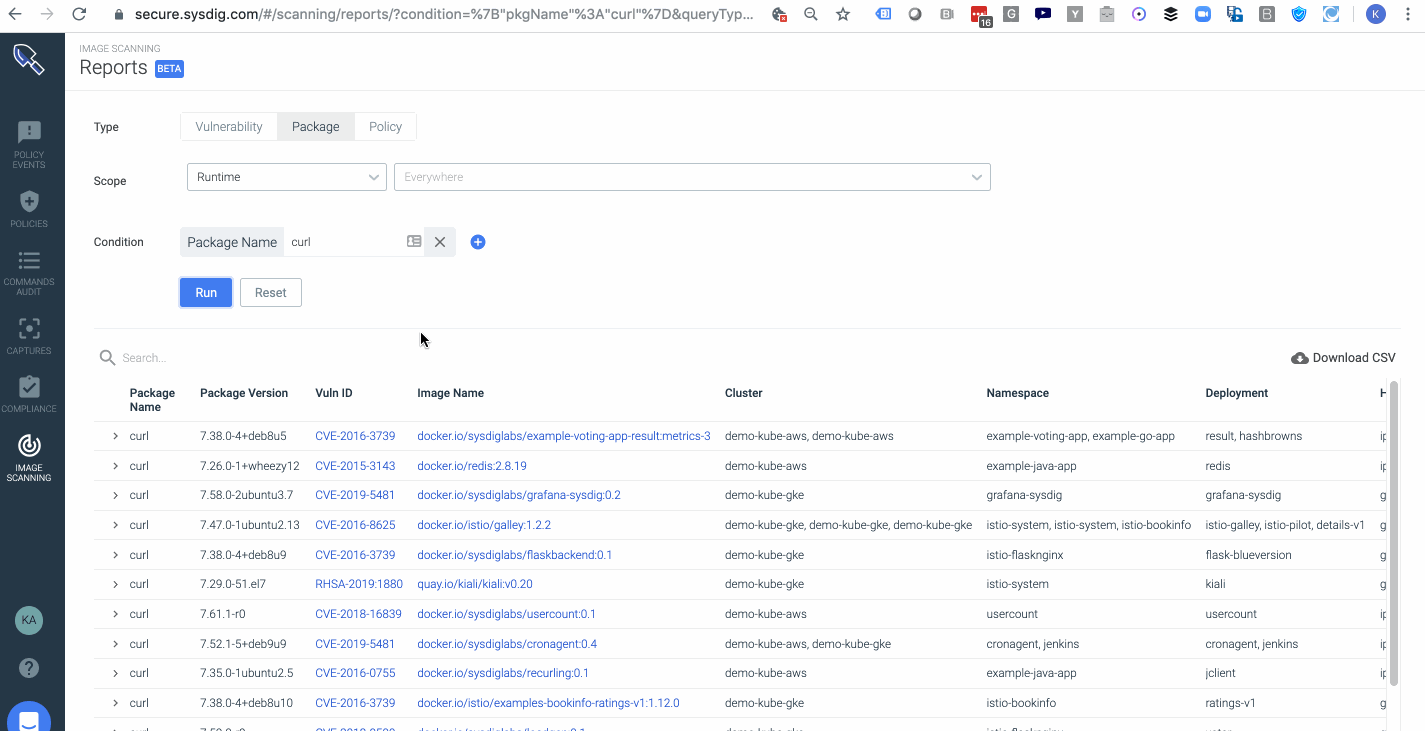Screen dimensions: 1425x731
Task: Click the KA user avatar
Action: 29,620
